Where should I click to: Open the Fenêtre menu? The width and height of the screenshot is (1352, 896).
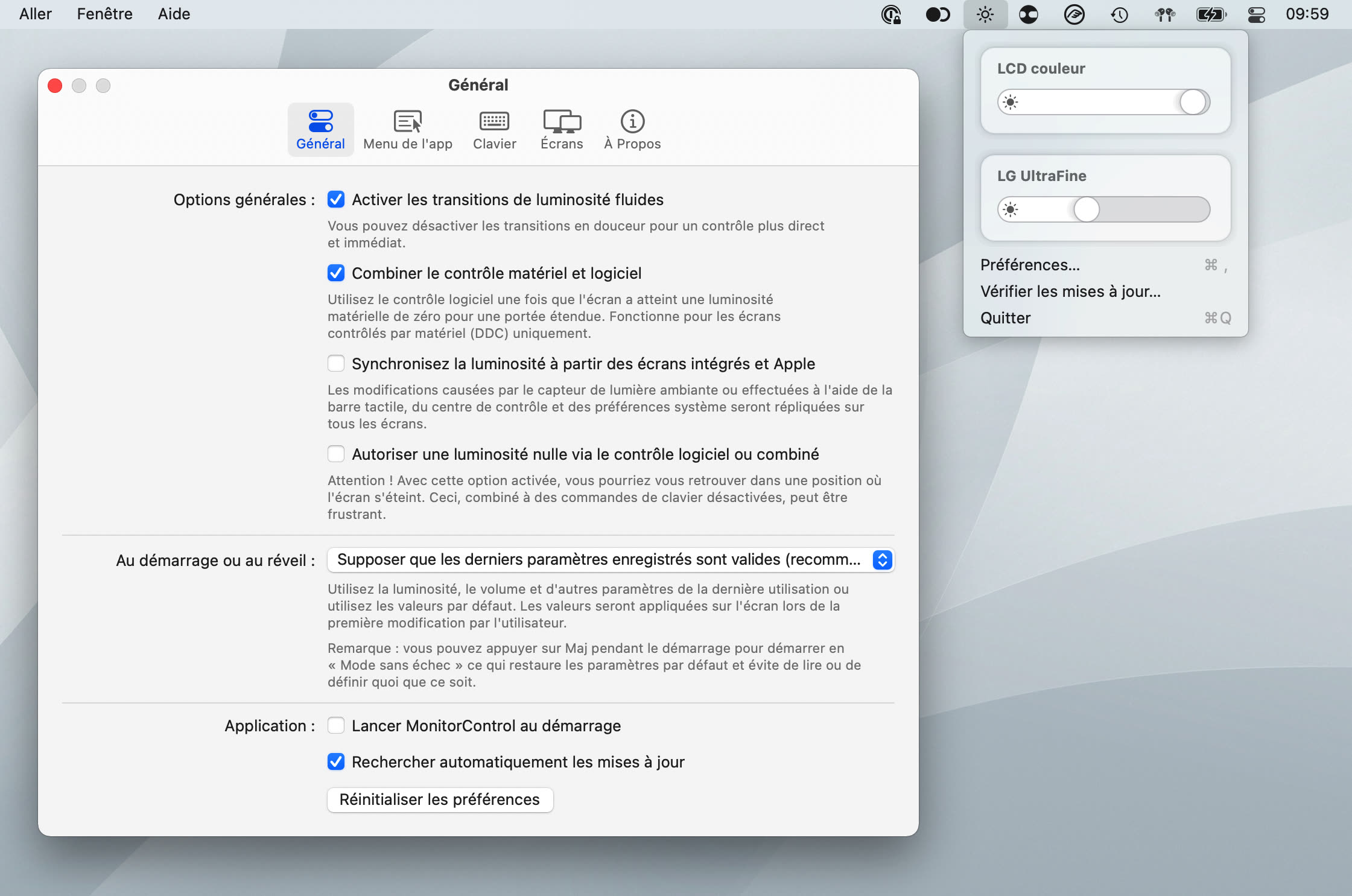104,14
